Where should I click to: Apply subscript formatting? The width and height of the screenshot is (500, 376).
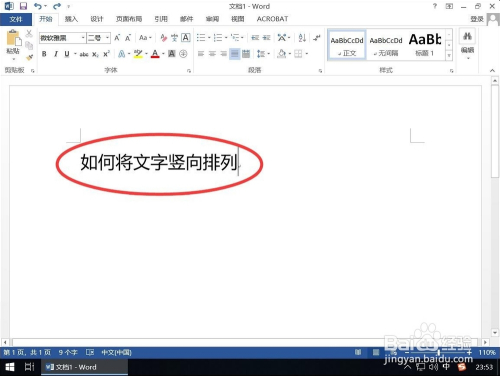(95, 54)
